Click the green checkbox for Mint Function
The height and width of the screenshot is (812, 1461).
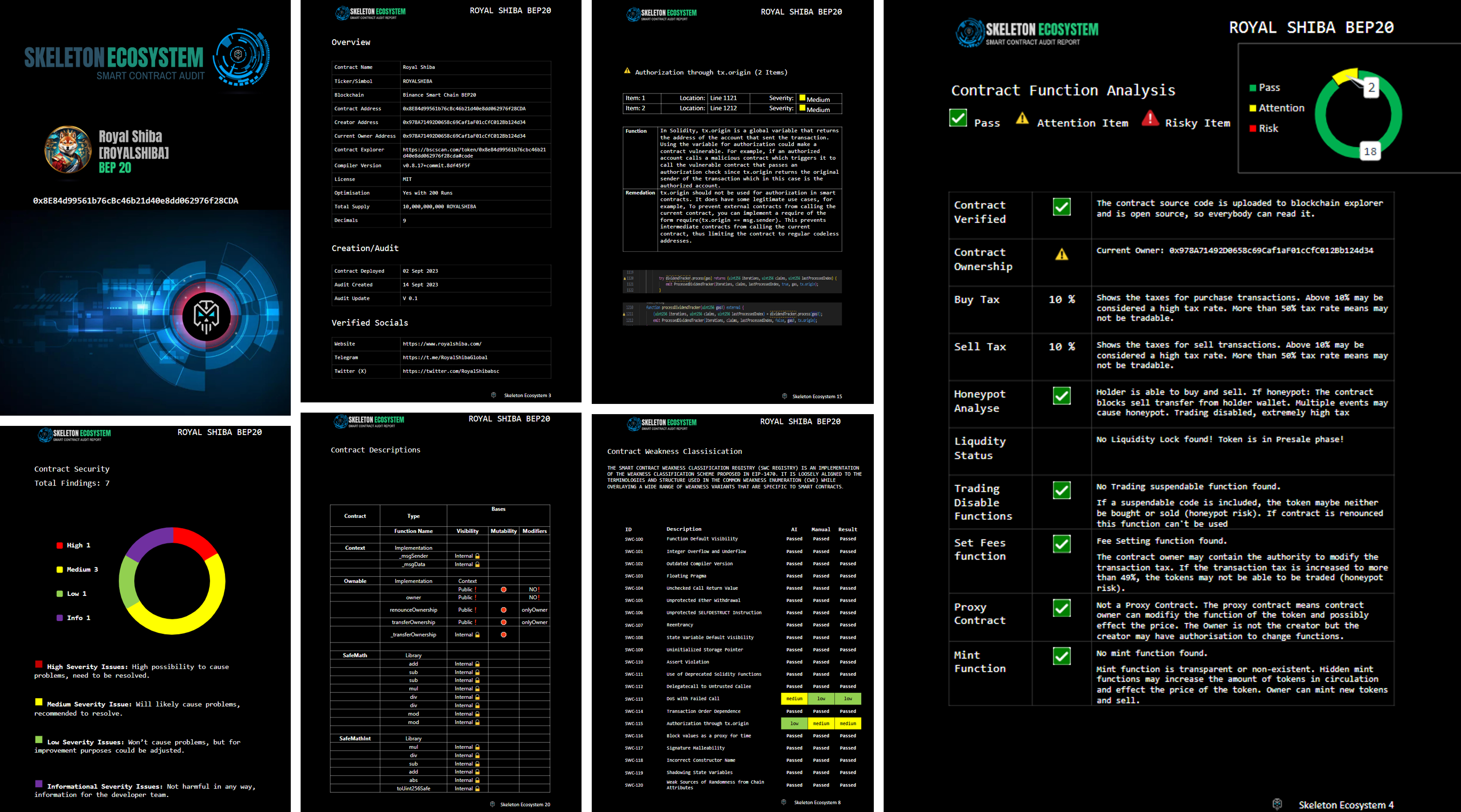pyautogui.click(x=1061, y=656)
